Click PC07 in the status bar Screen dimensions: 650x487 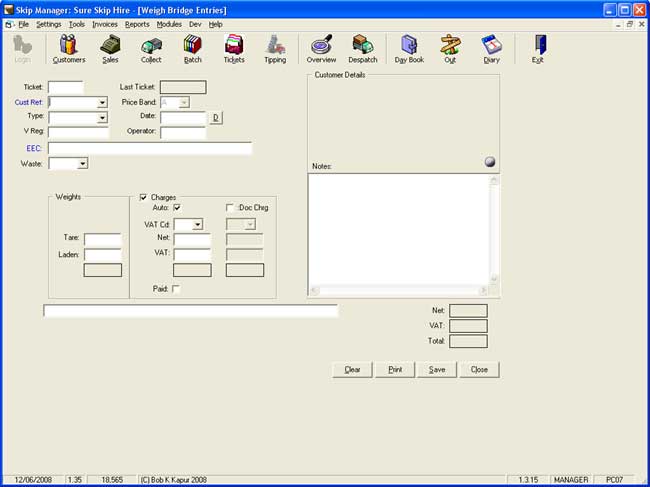coord(614,480)
